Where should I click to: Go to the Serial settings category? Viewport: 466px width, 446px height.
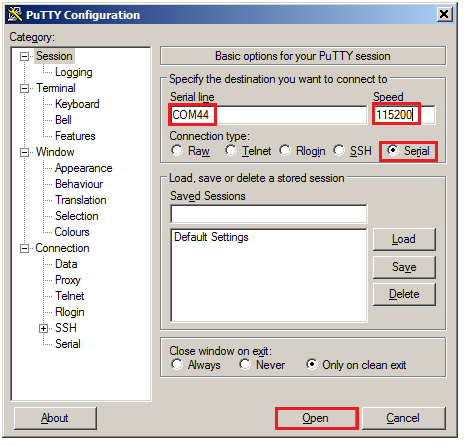68,344
